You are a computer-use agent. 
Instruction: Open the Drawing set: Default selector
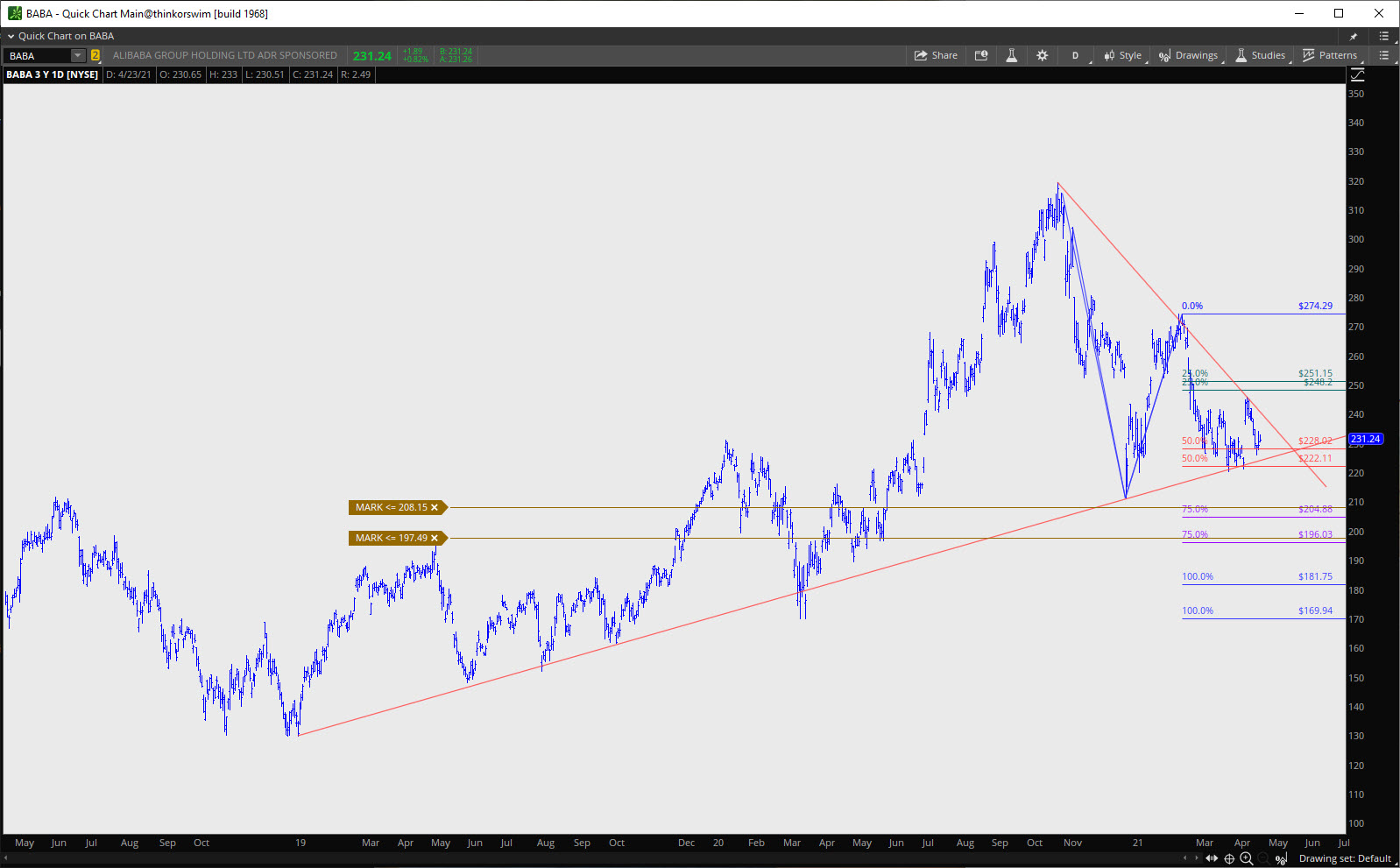pyautogui.click(x=1345, y=858)
